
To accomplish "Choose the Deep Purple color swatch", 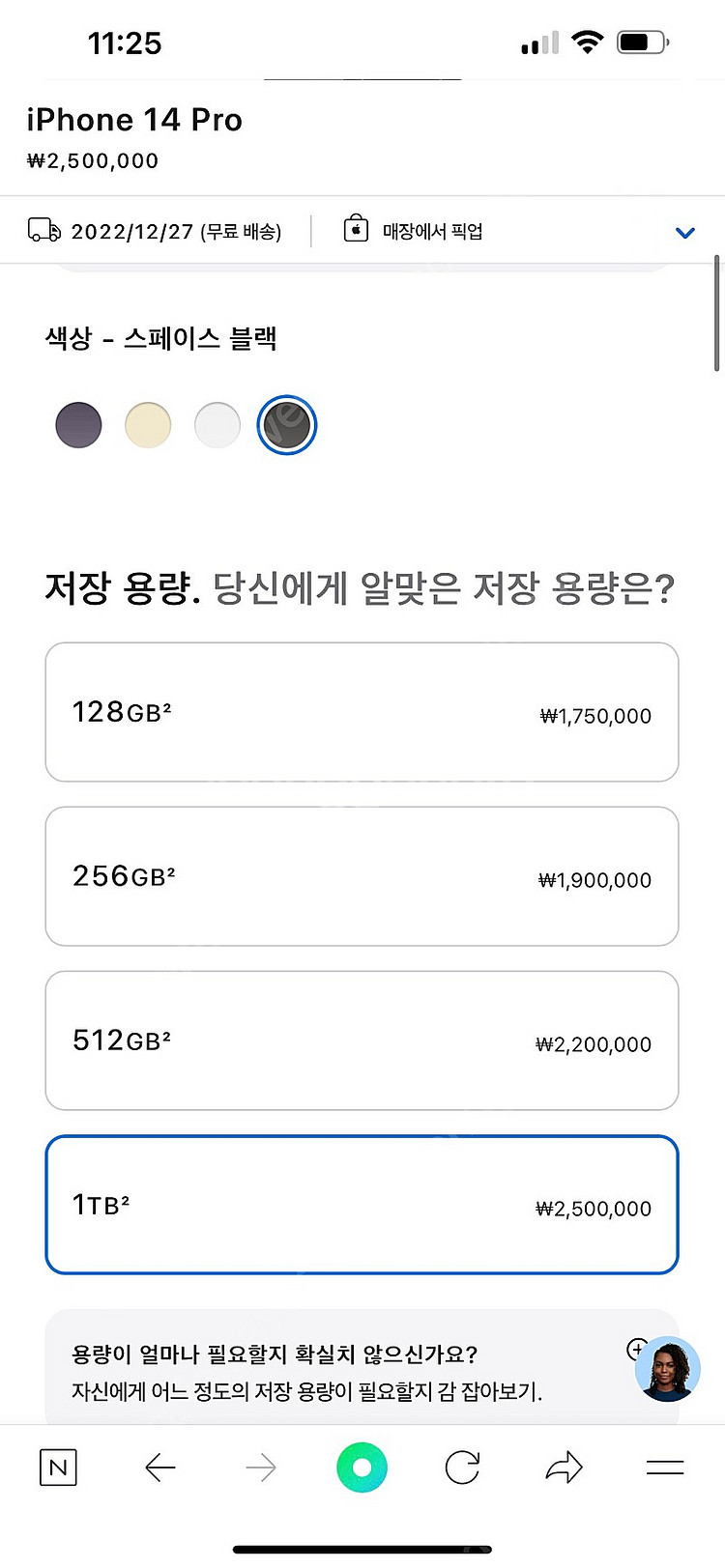I will point(78,425).
